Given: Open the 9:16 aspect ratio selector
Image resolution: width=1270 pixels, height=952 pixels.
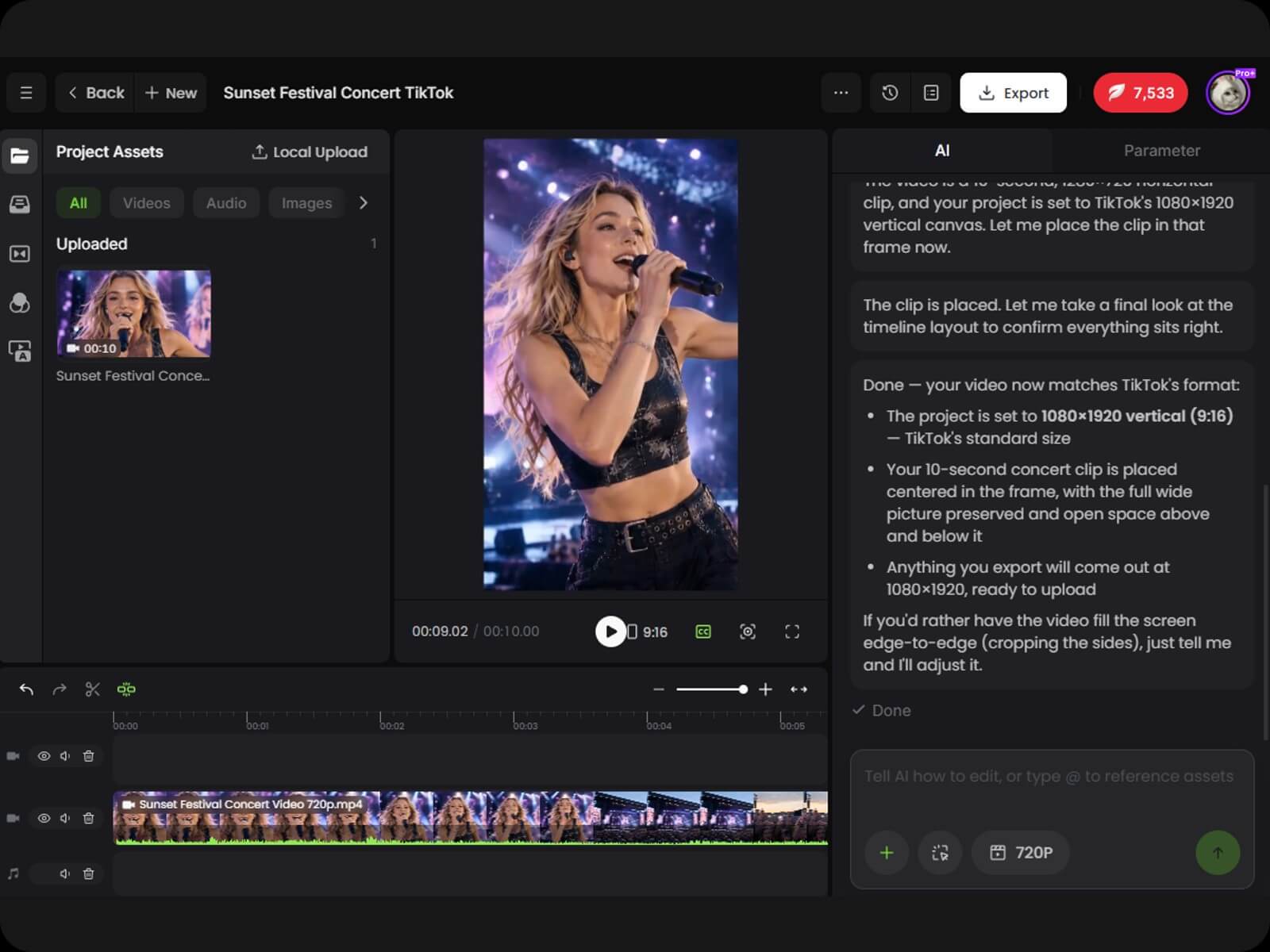Looking at the screenshot, I should 648,631.
